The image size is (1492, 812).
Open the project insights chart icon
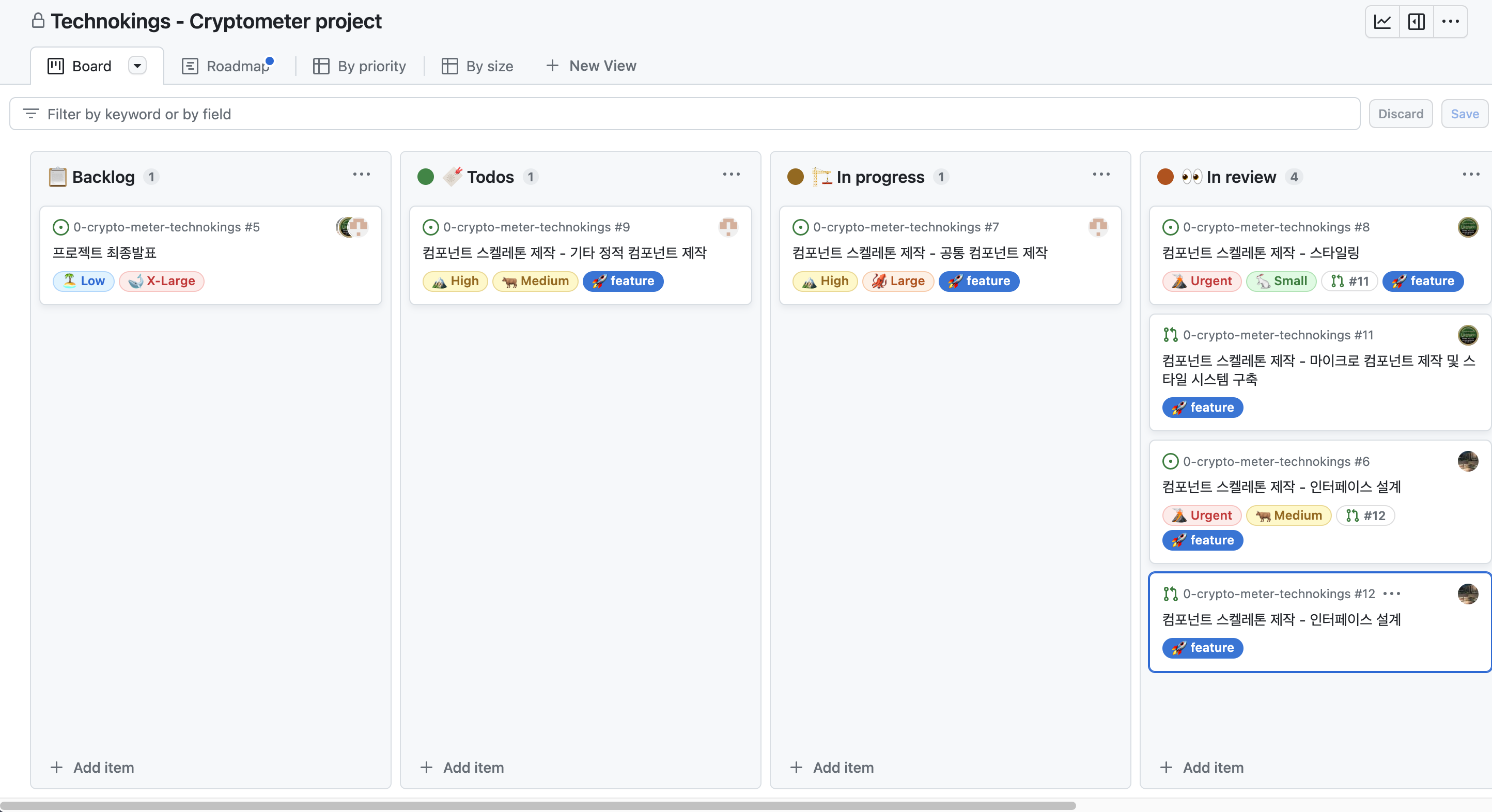coord(1382,22)
